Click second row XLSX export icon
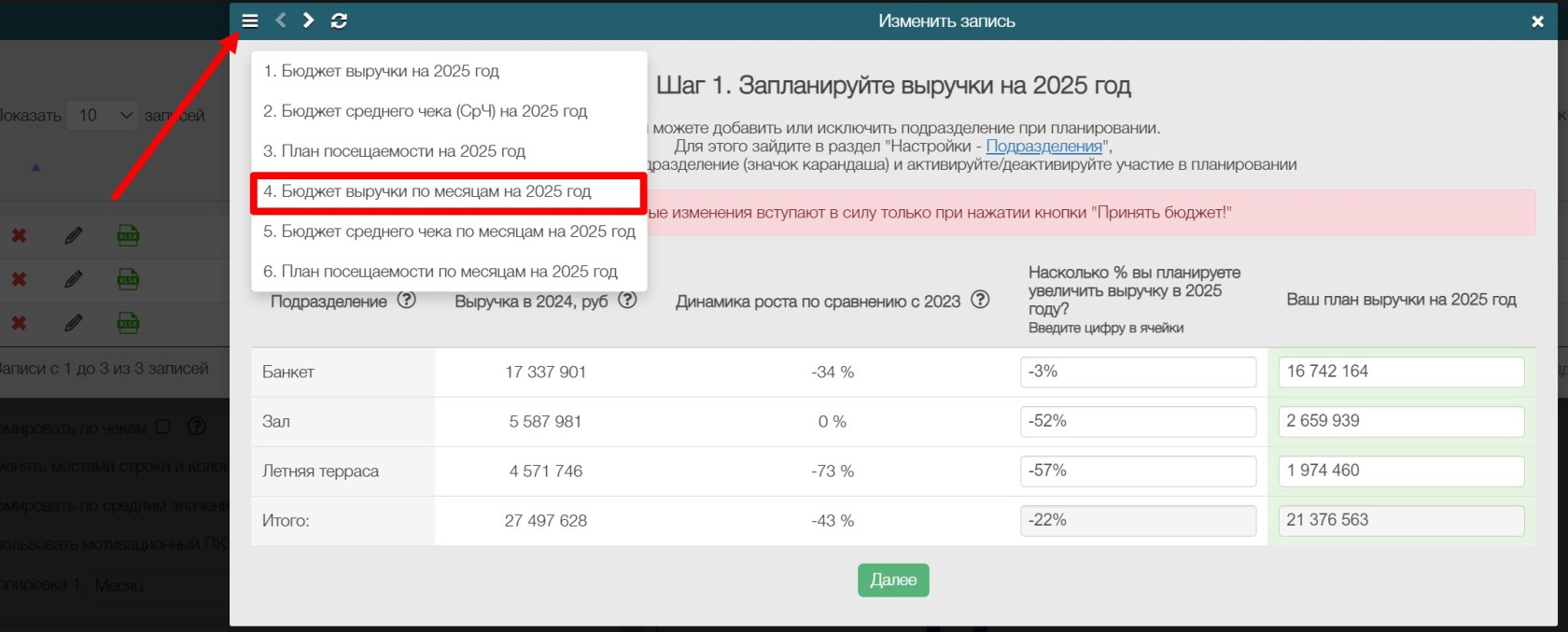 coord(128,279)
